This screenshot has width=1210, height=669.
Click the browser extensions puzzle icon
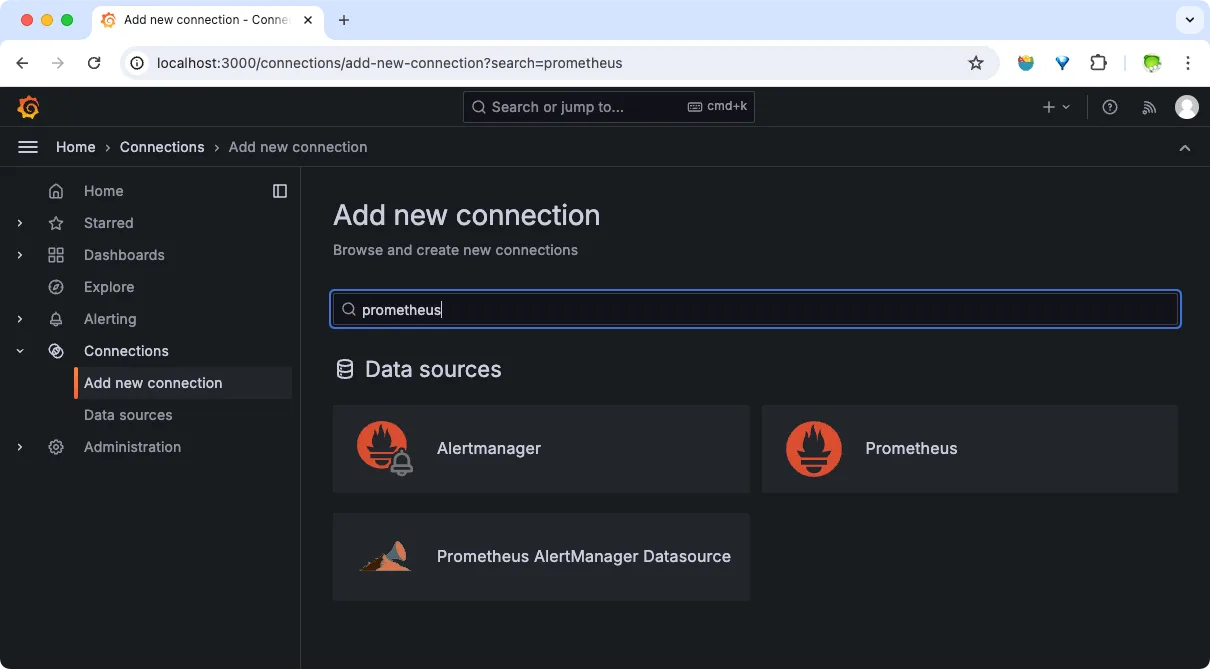click(1098, 62)
